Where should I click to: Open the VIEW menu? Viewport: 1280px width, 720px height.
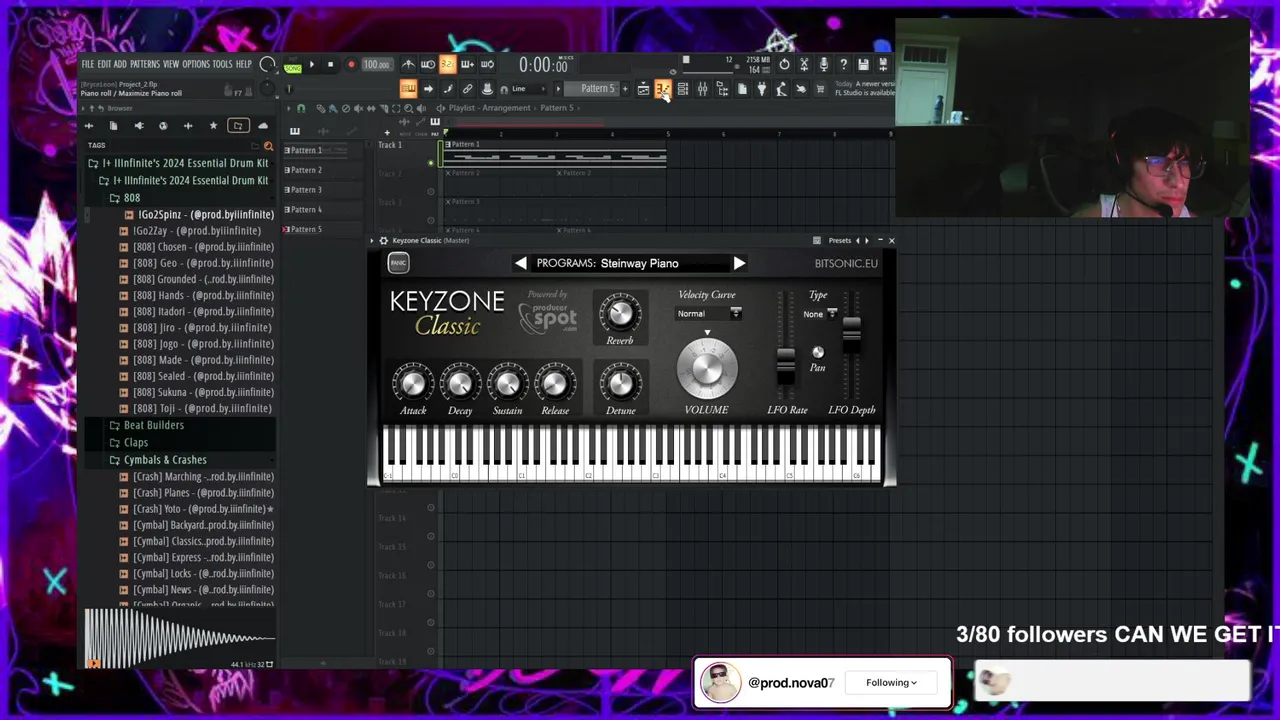coord(171,64)
